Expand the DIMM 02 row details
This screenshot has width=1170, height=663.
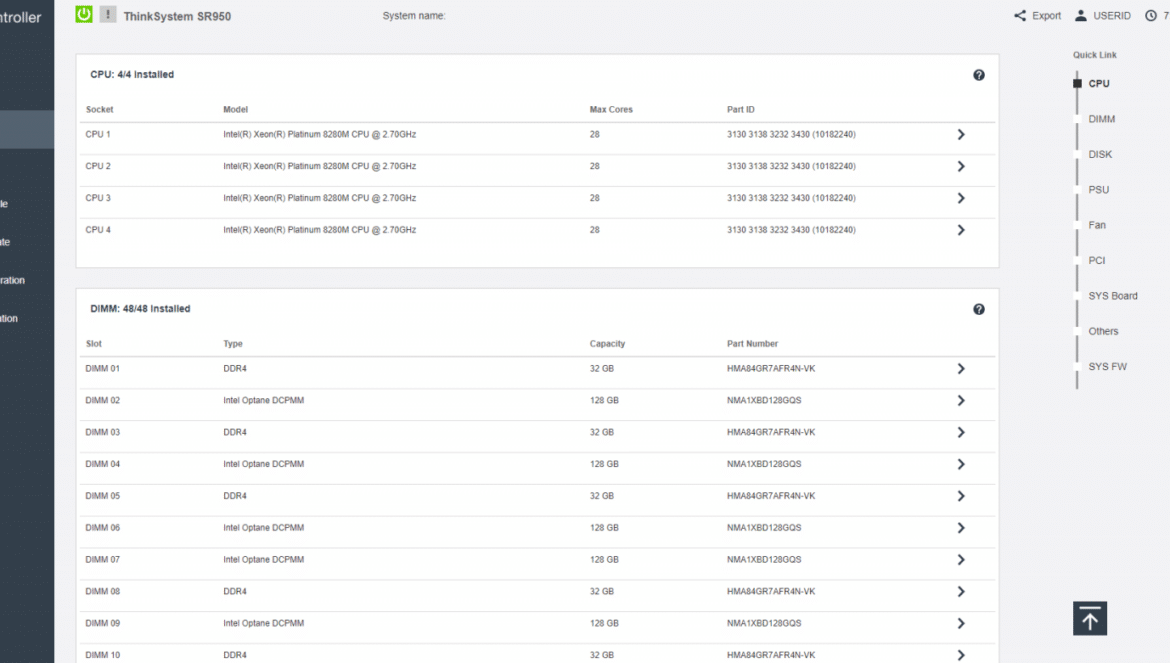click(961, 400)
